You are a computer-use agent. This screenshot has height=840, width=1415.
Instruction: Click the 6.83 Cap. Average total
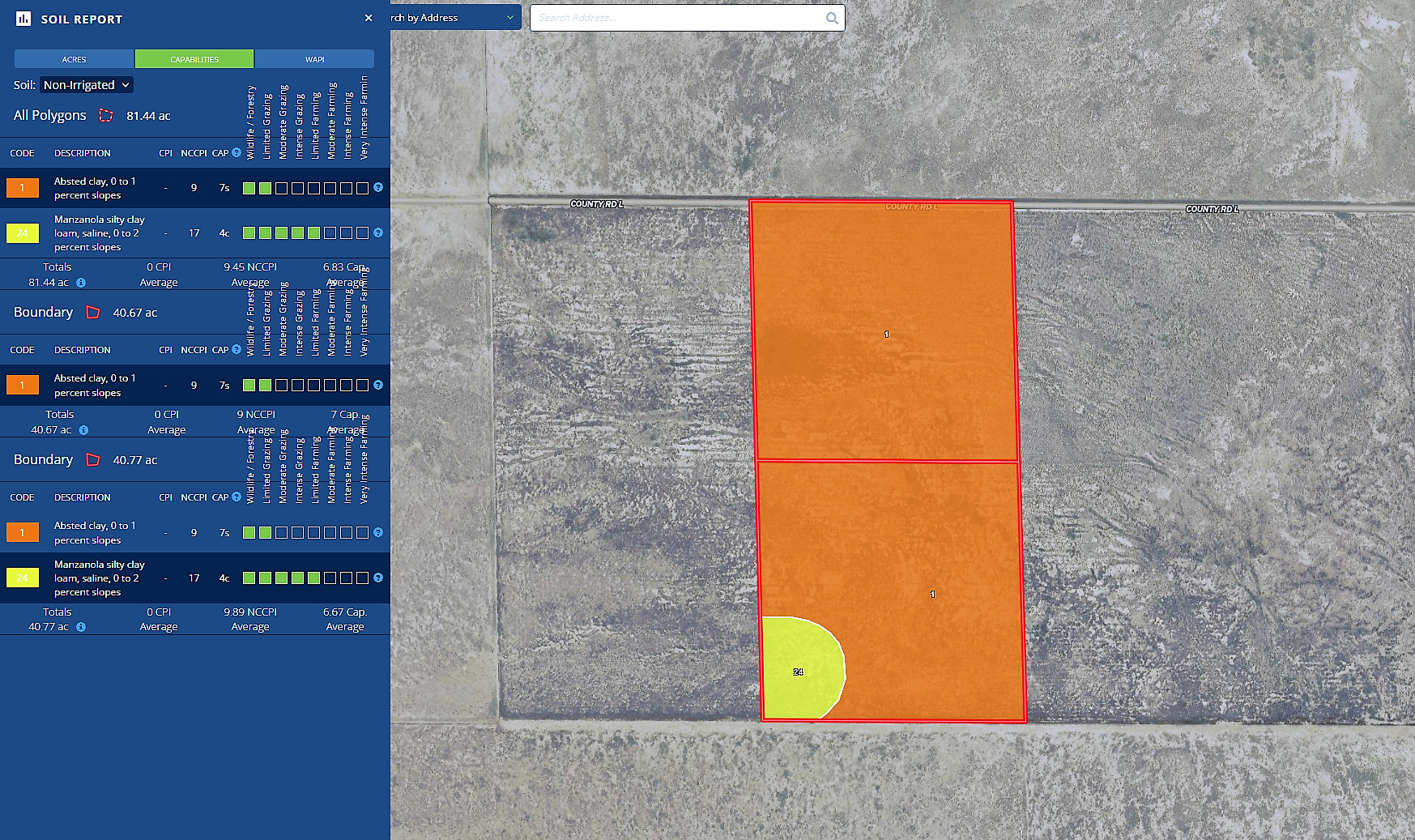coord(345,275)
